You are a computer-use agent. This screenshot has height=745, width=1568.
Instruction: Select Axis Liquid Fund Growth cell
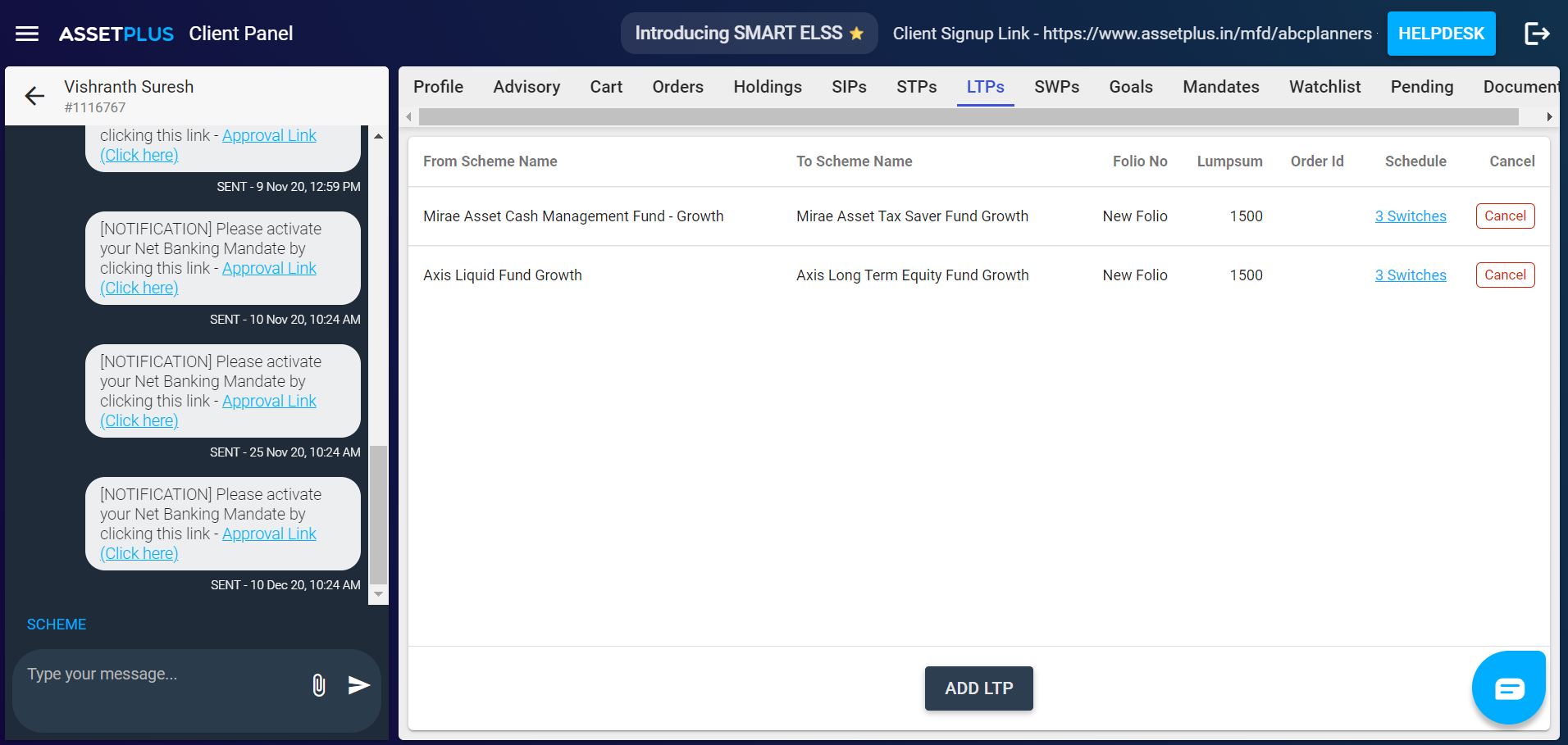[x=503, y=275]
